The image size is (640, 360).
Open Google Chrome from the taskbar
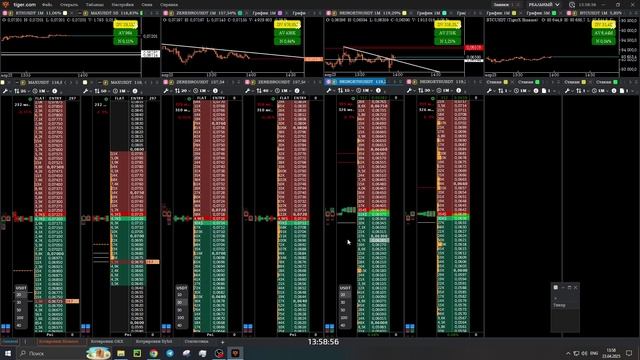[153, 353]
